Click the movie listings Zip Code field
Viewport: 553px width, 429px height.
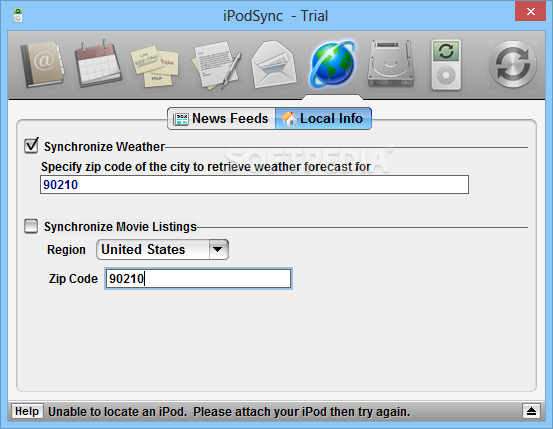click(198, 279)
